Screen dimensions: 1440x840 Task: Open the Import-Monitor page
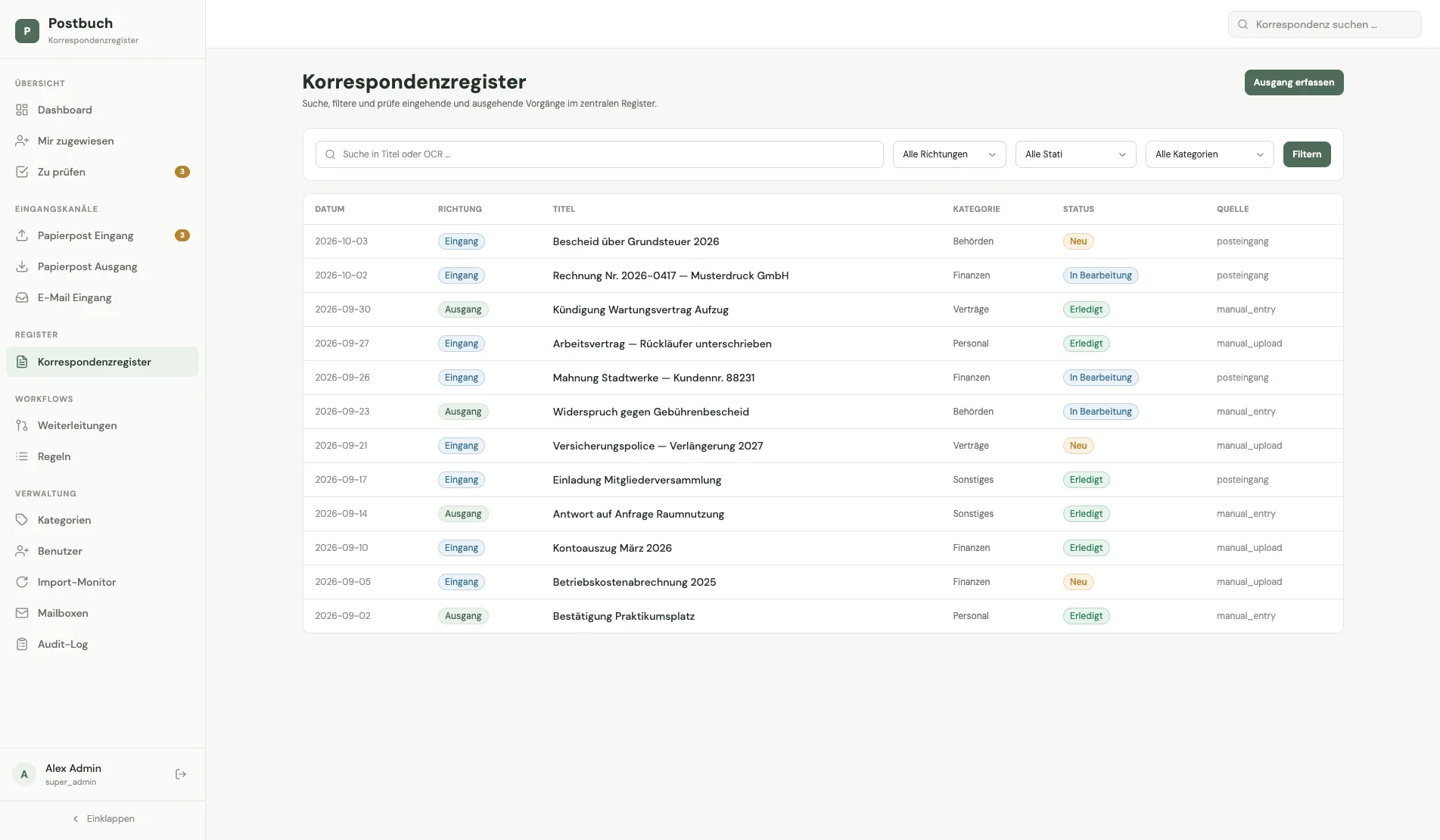[102, 582]
